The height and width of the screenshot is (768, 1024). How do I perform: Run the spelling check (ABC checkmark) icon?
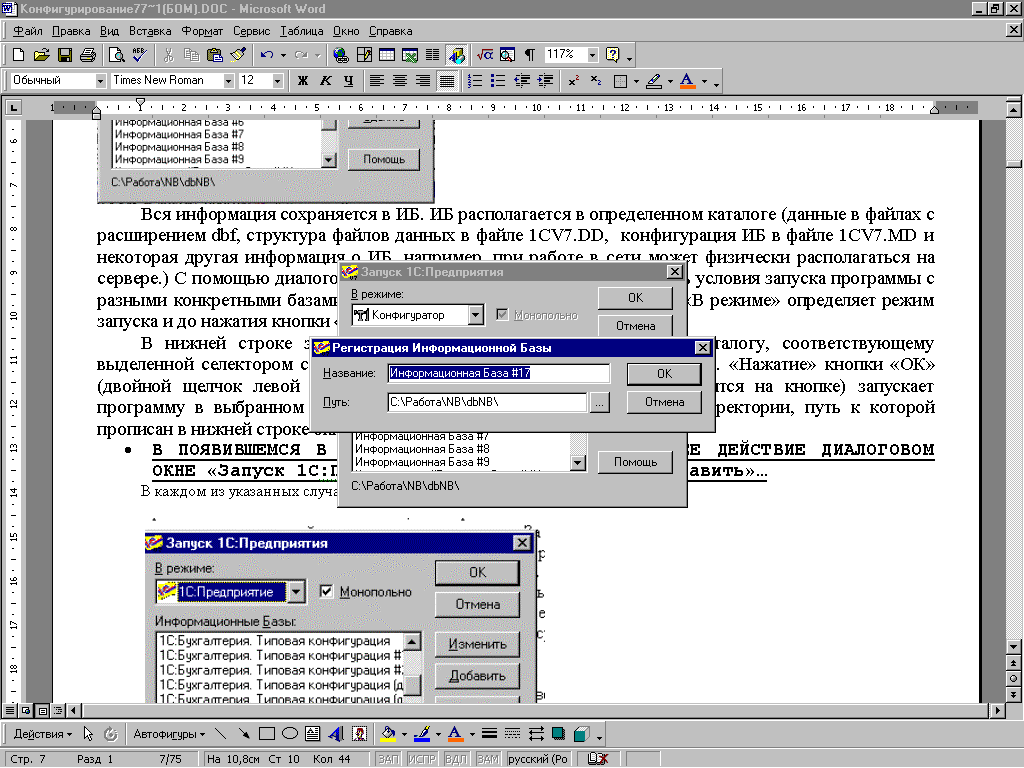139,55
